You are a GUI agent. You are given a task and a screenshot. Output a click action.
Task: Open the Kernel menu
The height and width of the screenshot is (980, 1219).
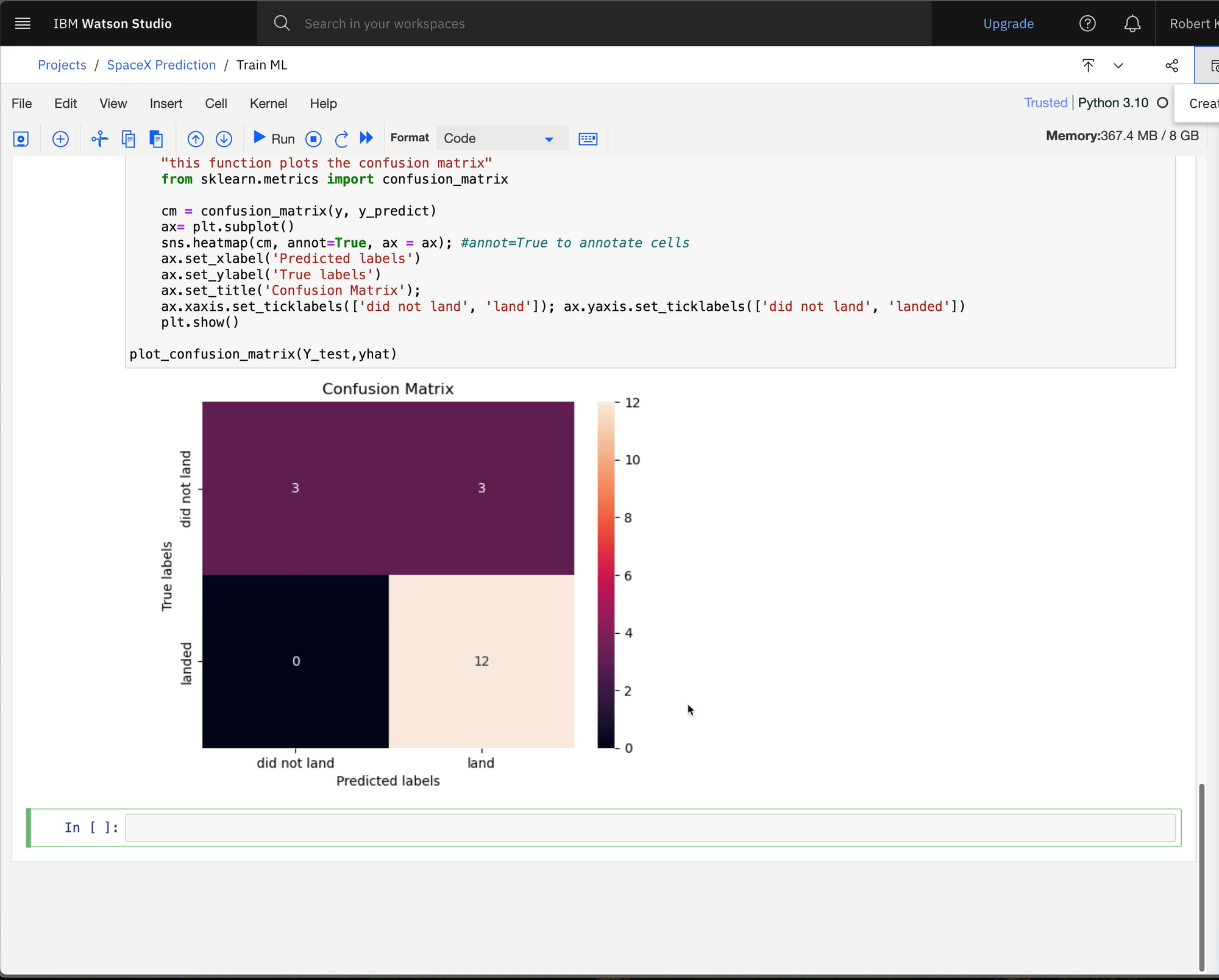point(268,104)
